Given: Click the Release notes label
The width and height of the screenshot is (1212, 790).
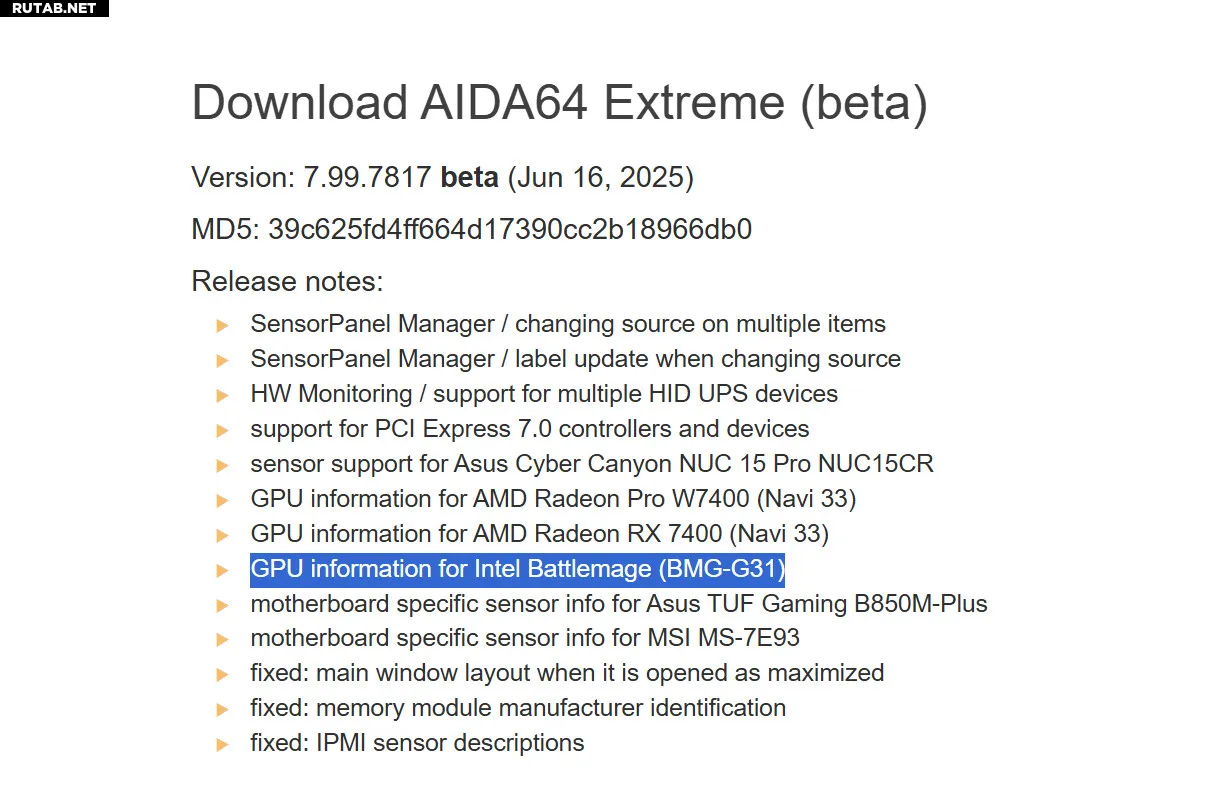Looking at the screenshot, I should pos(287,281).
